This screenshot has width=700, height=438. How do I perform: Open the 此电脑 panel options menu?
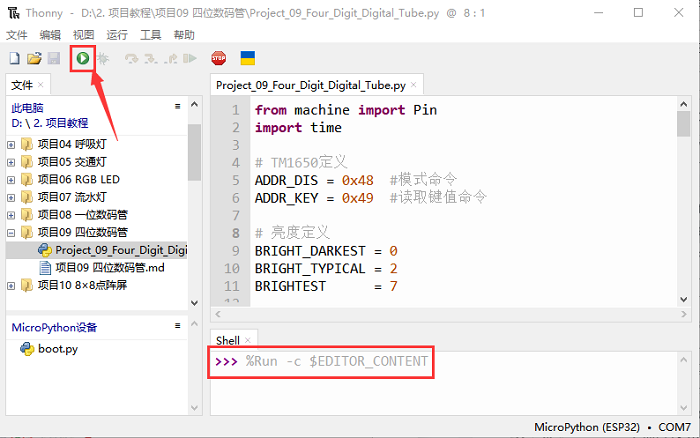point(177,105)
